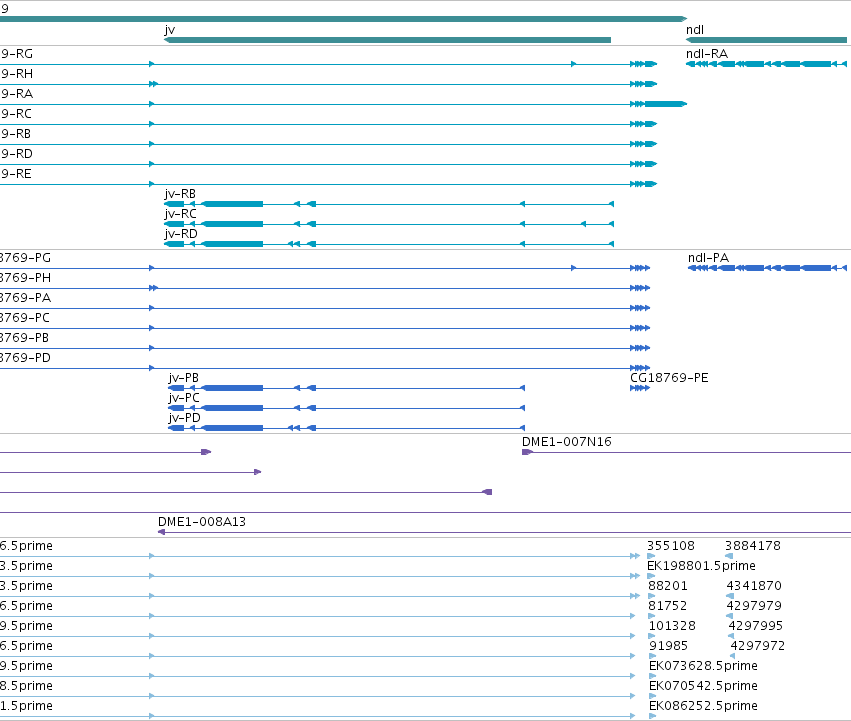The image size is (851, 721).
Task: Choose the jv-PB protein label
Action: (183, 378)
